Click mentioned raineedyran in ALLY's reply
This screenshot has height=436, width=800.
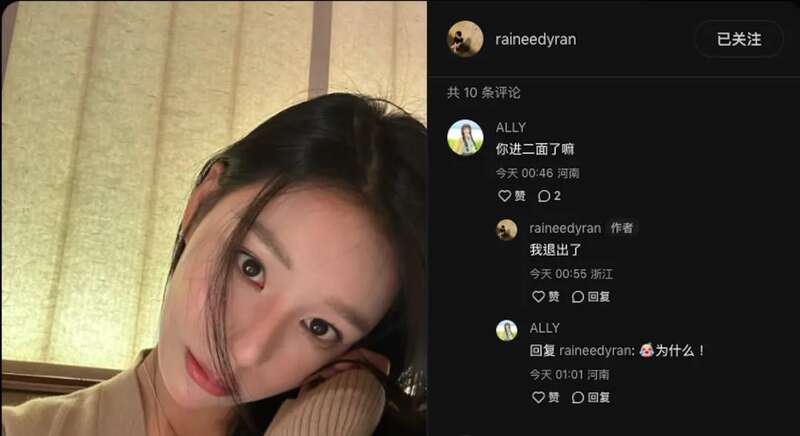coord(595,351)
